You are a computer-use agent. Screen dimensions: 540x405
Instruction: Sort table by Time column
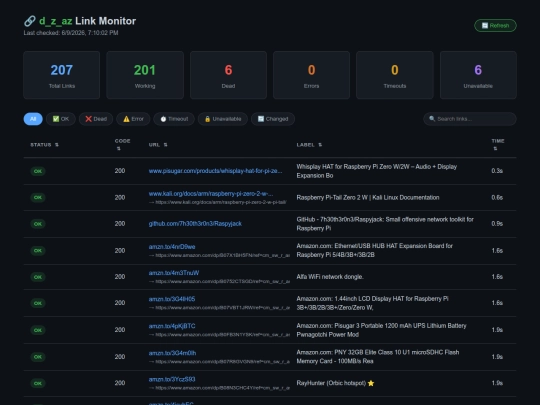point(498,145)
